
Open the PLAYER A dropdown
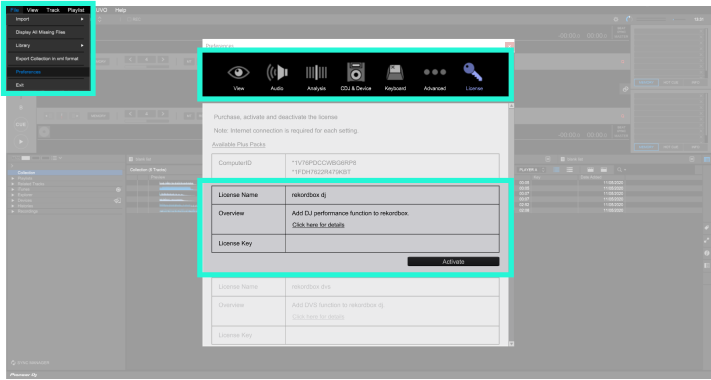[531, 170]
